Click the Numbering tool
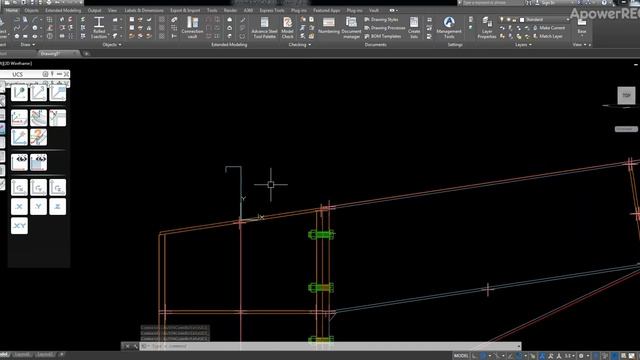The height and width of the screenshot is (360, 640). coord(329,25)
